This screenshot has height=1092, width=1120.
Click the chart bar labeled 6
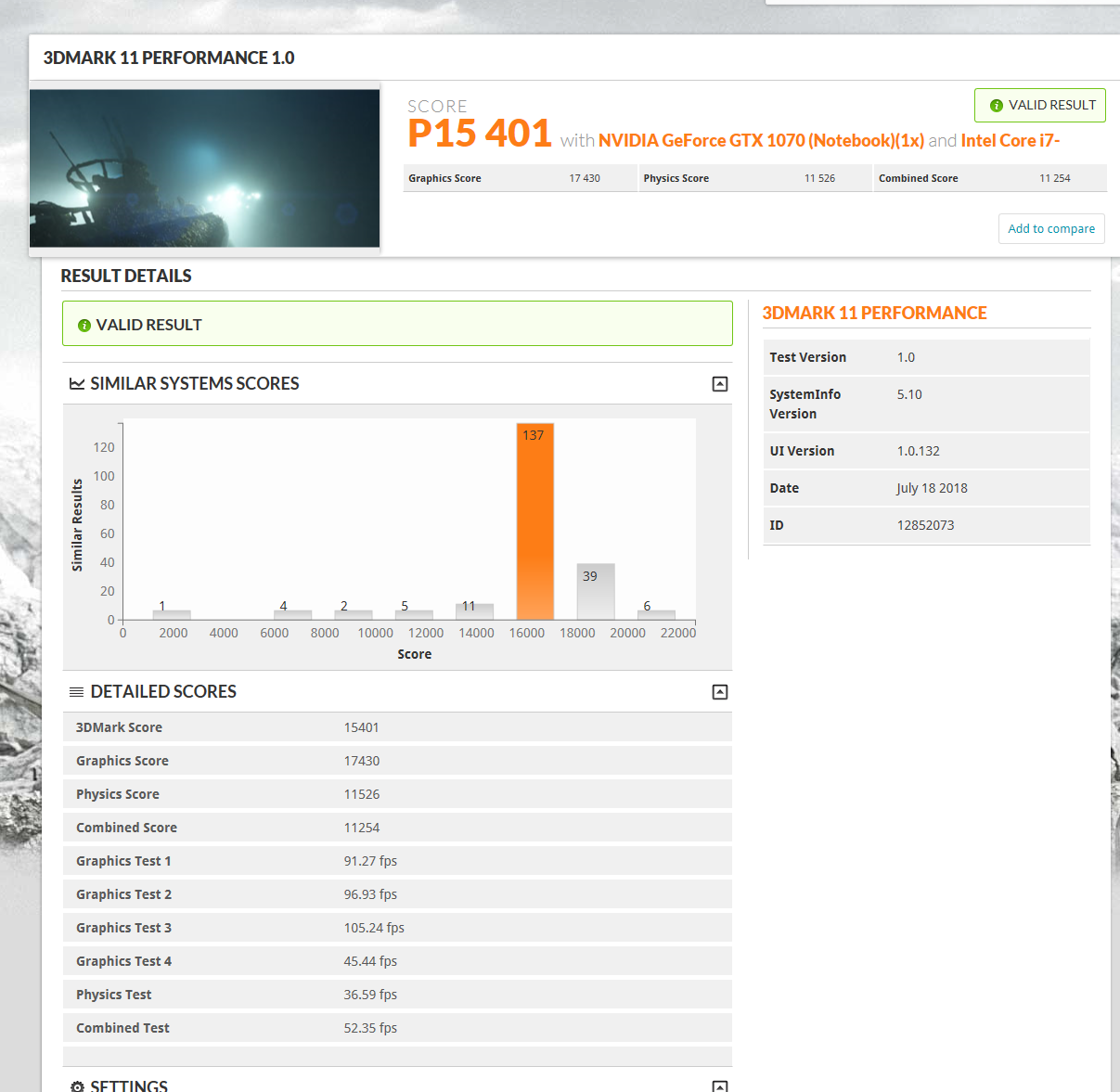pos(656,614)
